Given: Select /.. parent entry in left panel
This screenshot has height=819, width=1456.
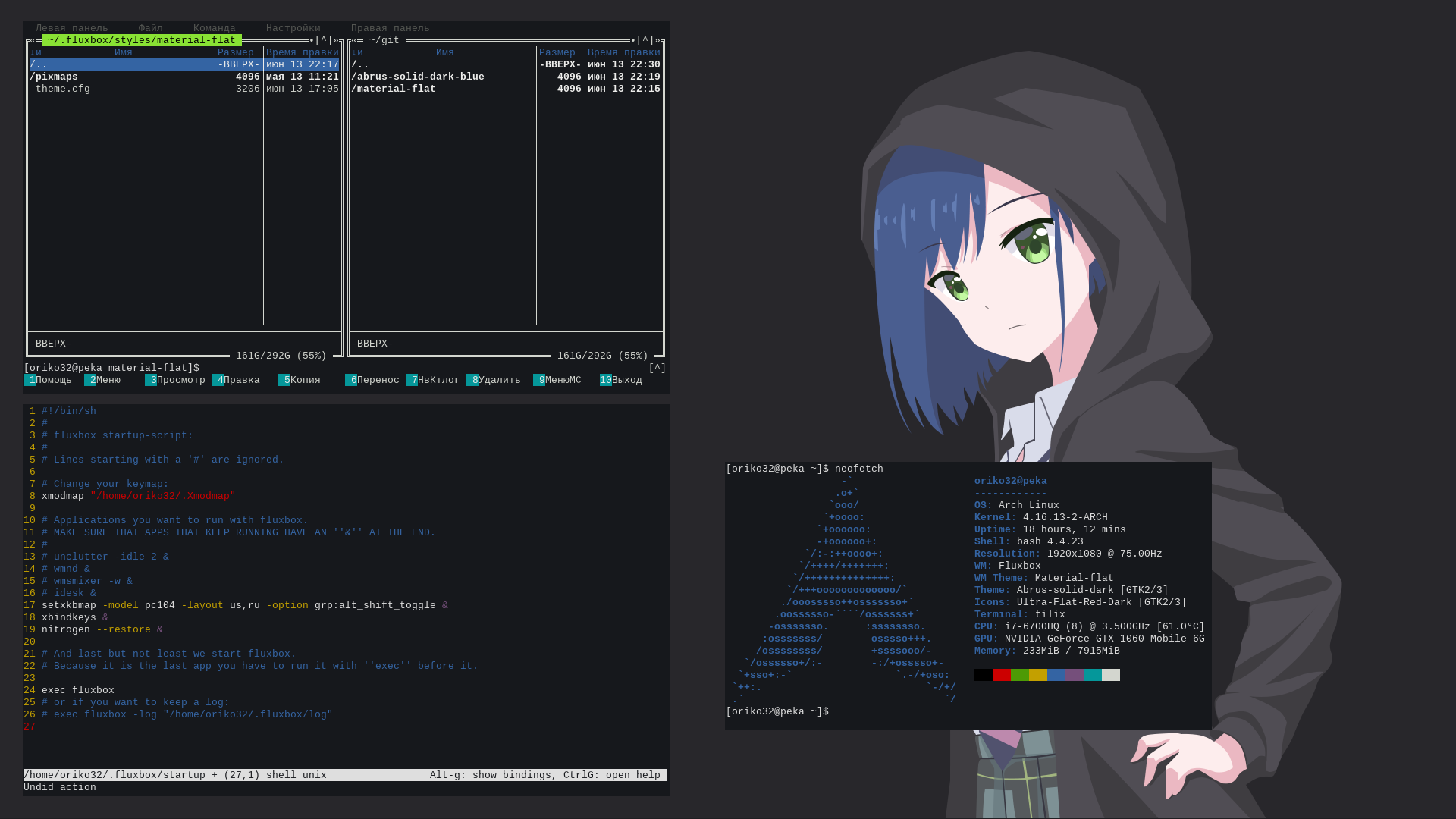Looking at the screenshot, I should point(184,64).
